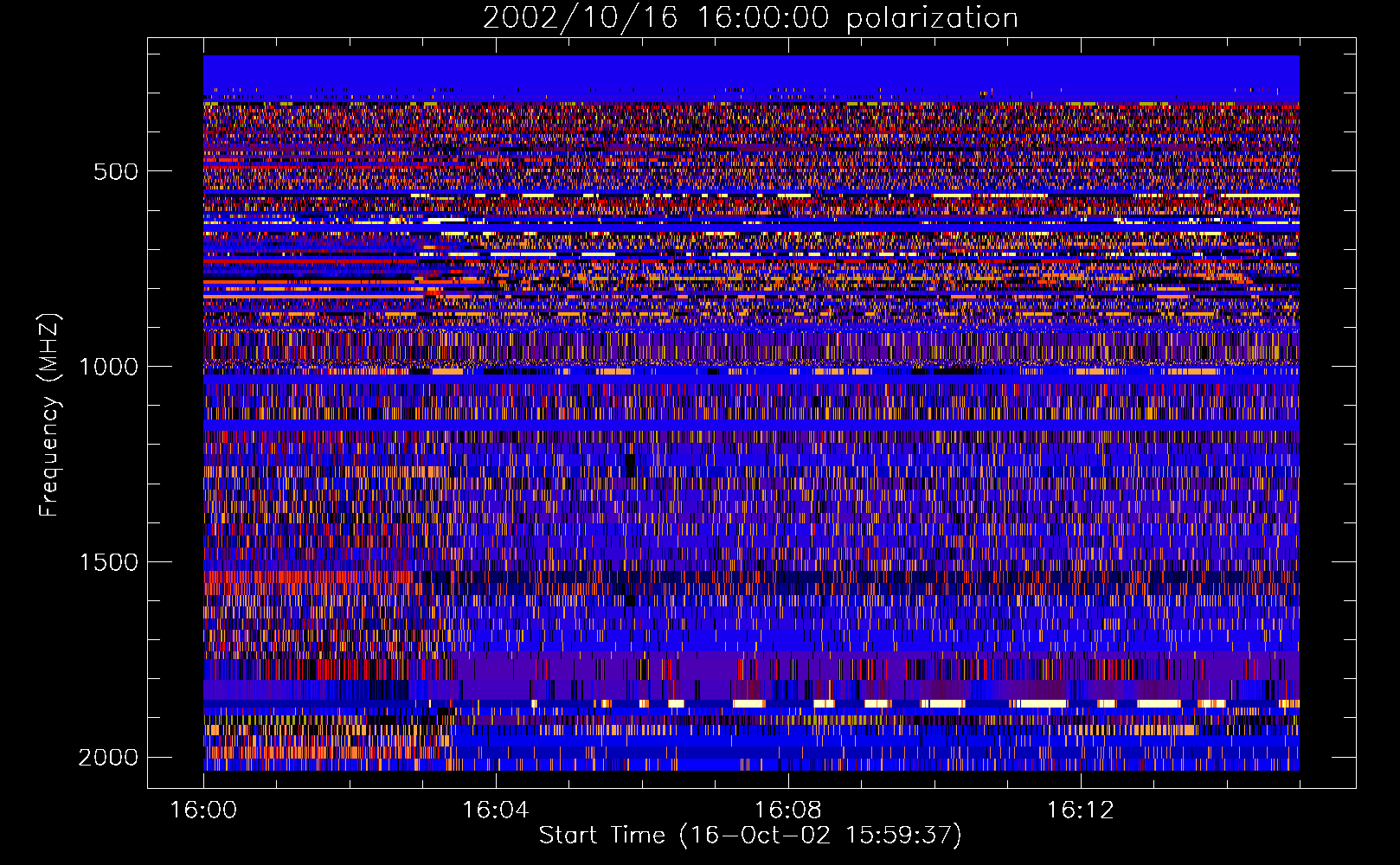Click the 16:12 time tick label
The height and width of the screenshot is (865, 1400).
(x=1081, y=811)
